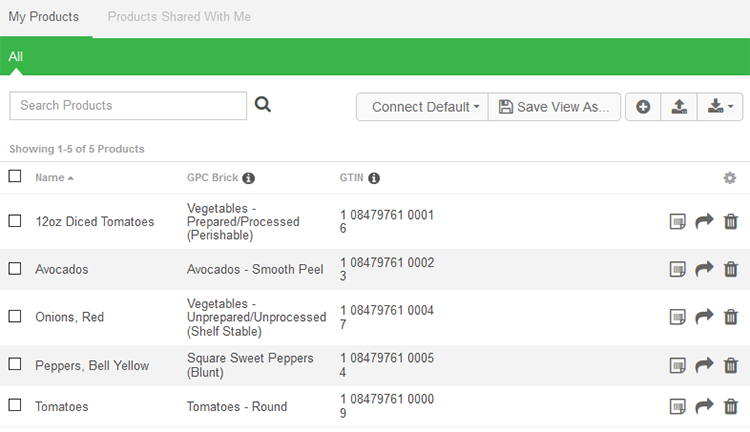Open table column settings gear
This screenshot has width=750, height=432.
pos(730,178)
